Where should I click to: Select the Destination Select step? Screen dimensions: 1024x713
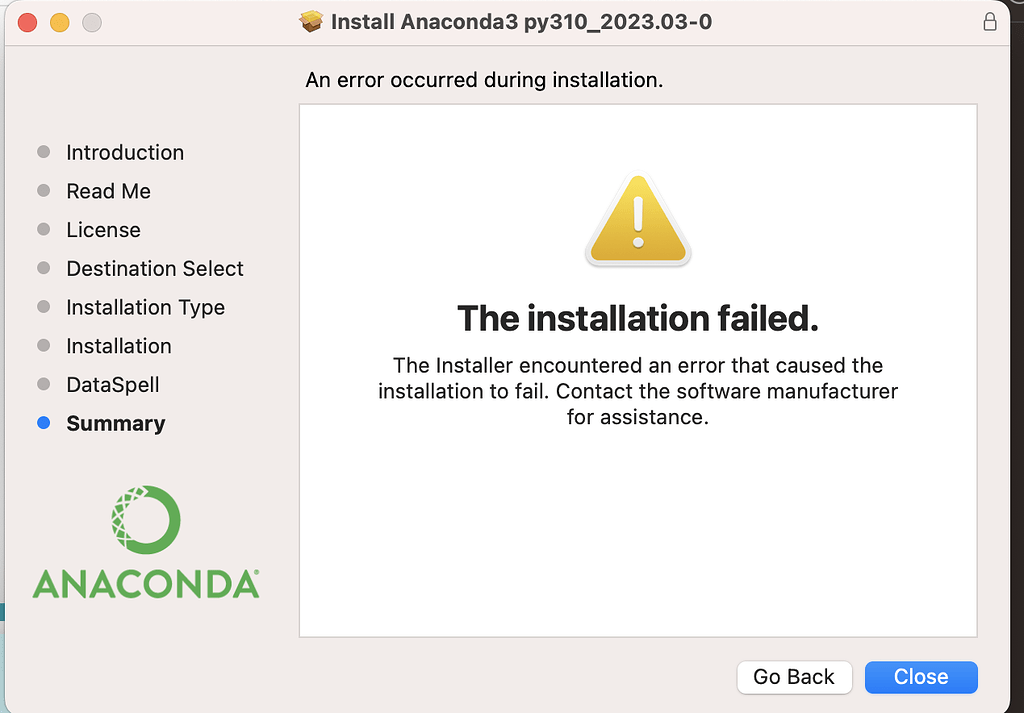pos(155,268)
